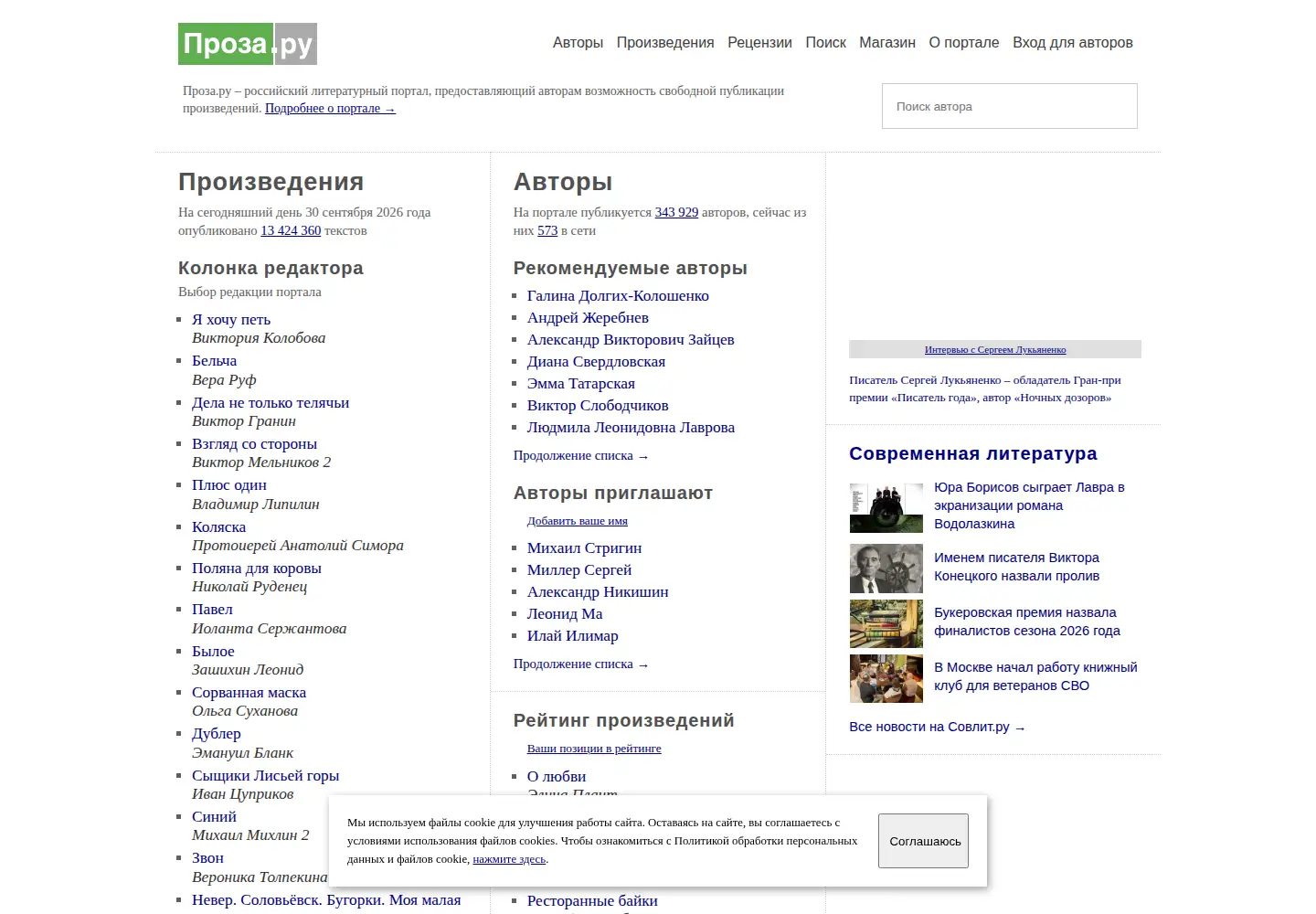This screenshot has height=914, width=1316.
Task: Click the Букеровская премия news thumbnail
Action: pos(886,623)
